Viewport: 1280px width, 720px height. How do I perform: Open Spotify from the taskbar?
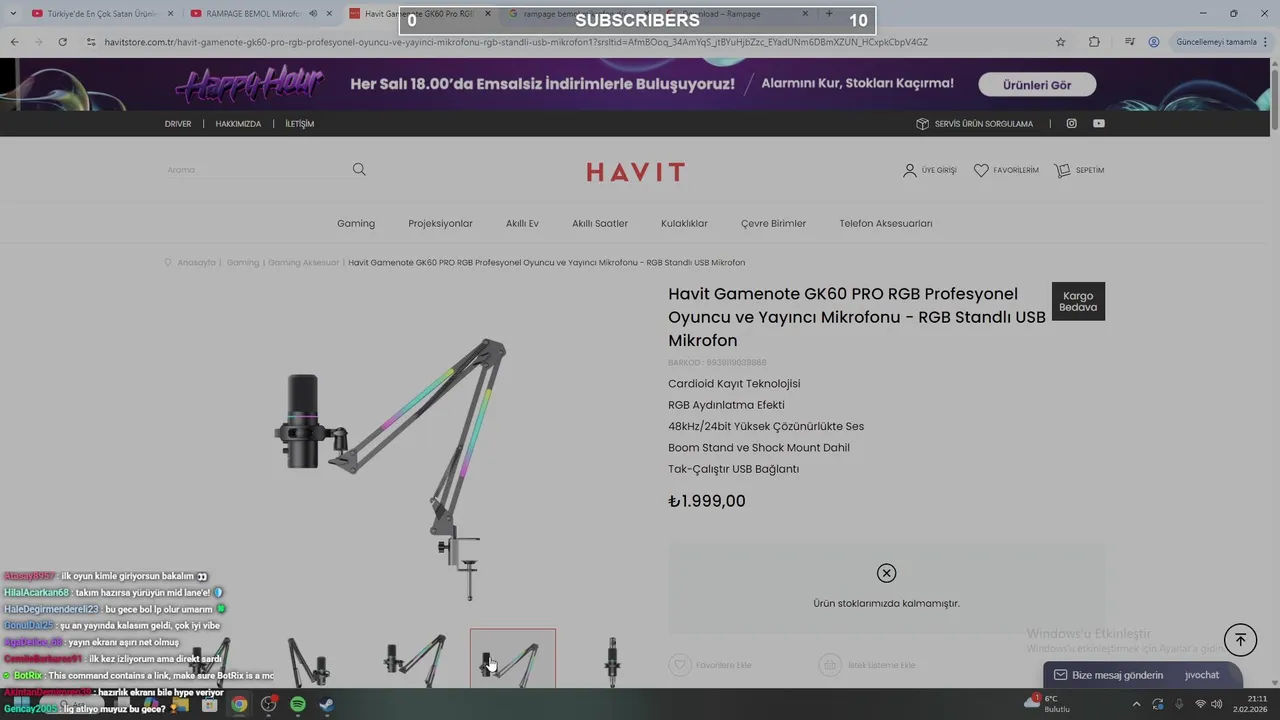[298, 704]
